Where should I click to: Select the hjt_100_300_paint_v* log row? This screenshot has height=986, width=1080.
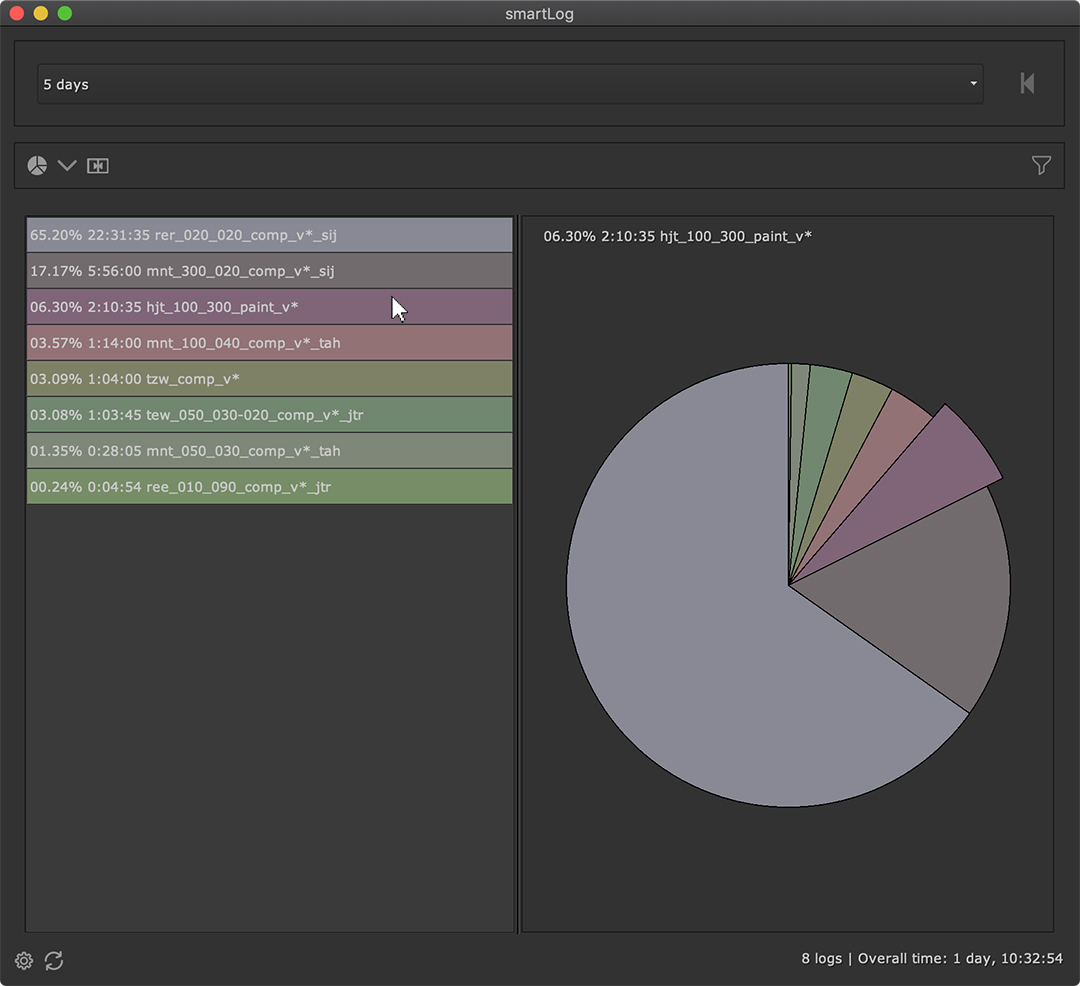(x=269, y=307)
